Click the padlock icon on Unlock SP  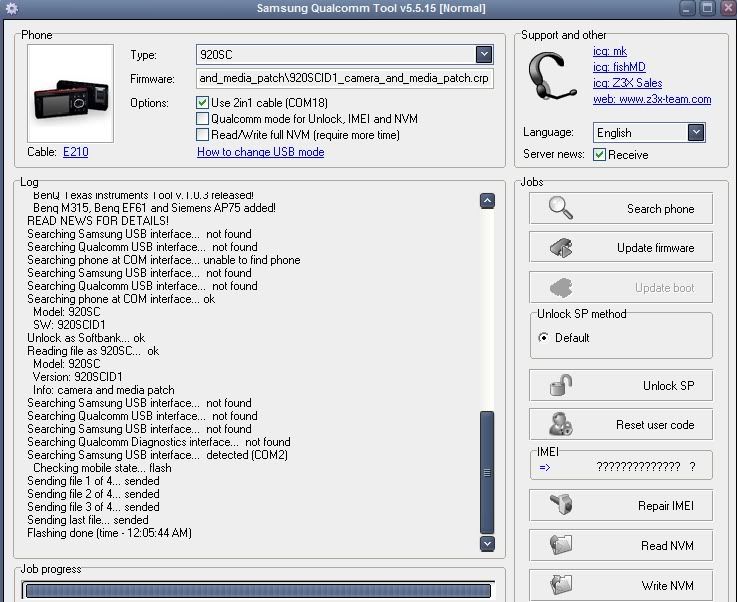(x=560, y=385)
